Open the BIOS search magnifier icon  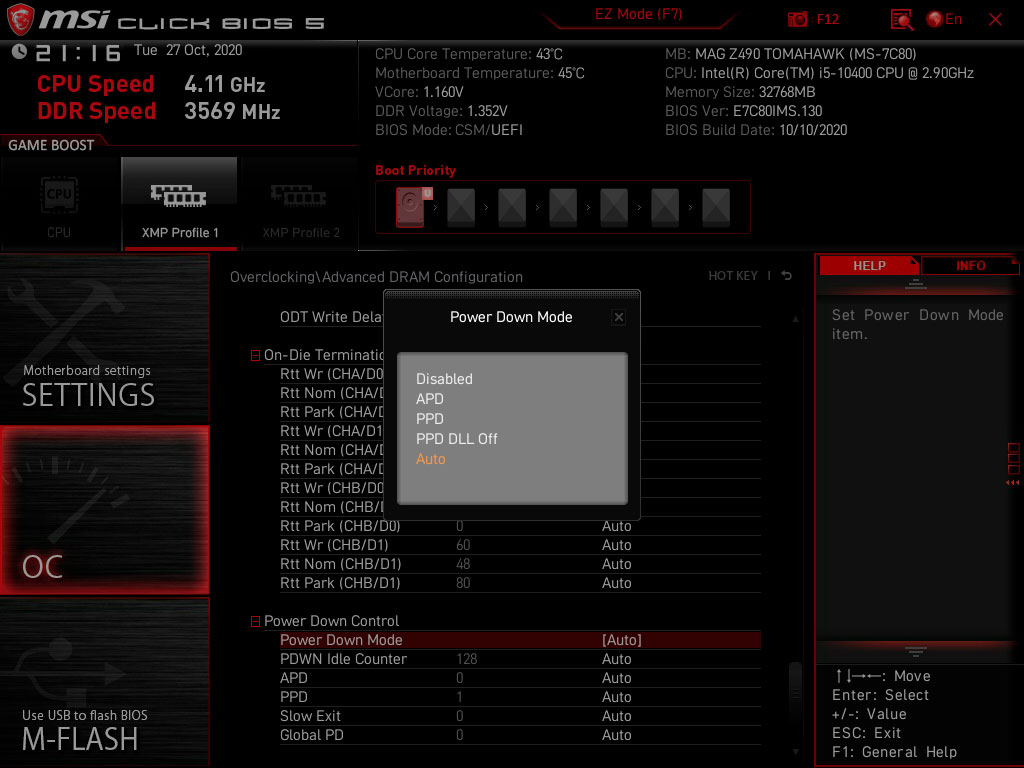coord(901,20)
